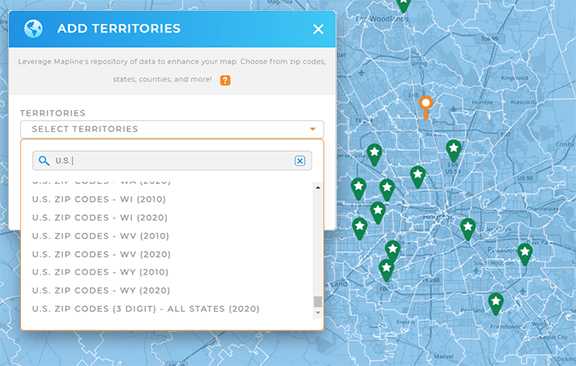This screenshot has width=576, height=366.
Task: Select U.S. Zip Codes - WI (2010)
Action: pyautogui.click(x=99, y=199)
